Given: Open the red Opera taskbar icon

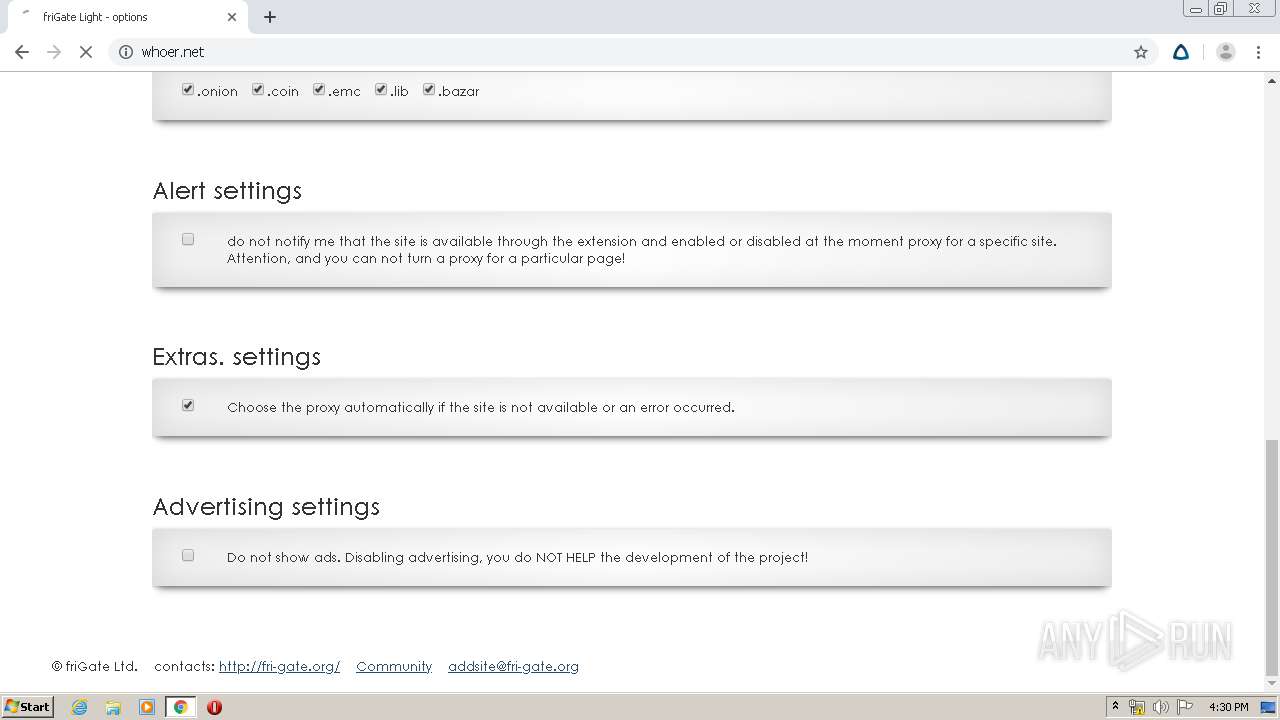Looking at the screenshot, I should click(x=214, y=707).
